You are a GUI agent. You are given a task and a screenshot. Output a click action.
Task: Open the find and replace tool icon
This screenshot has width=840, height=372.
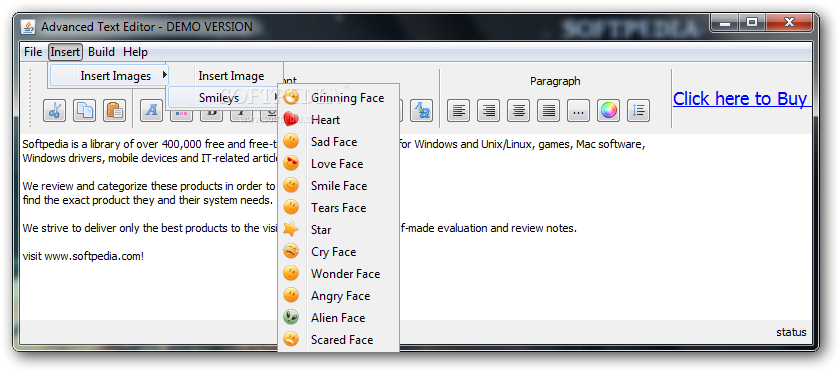coord(422,110)
